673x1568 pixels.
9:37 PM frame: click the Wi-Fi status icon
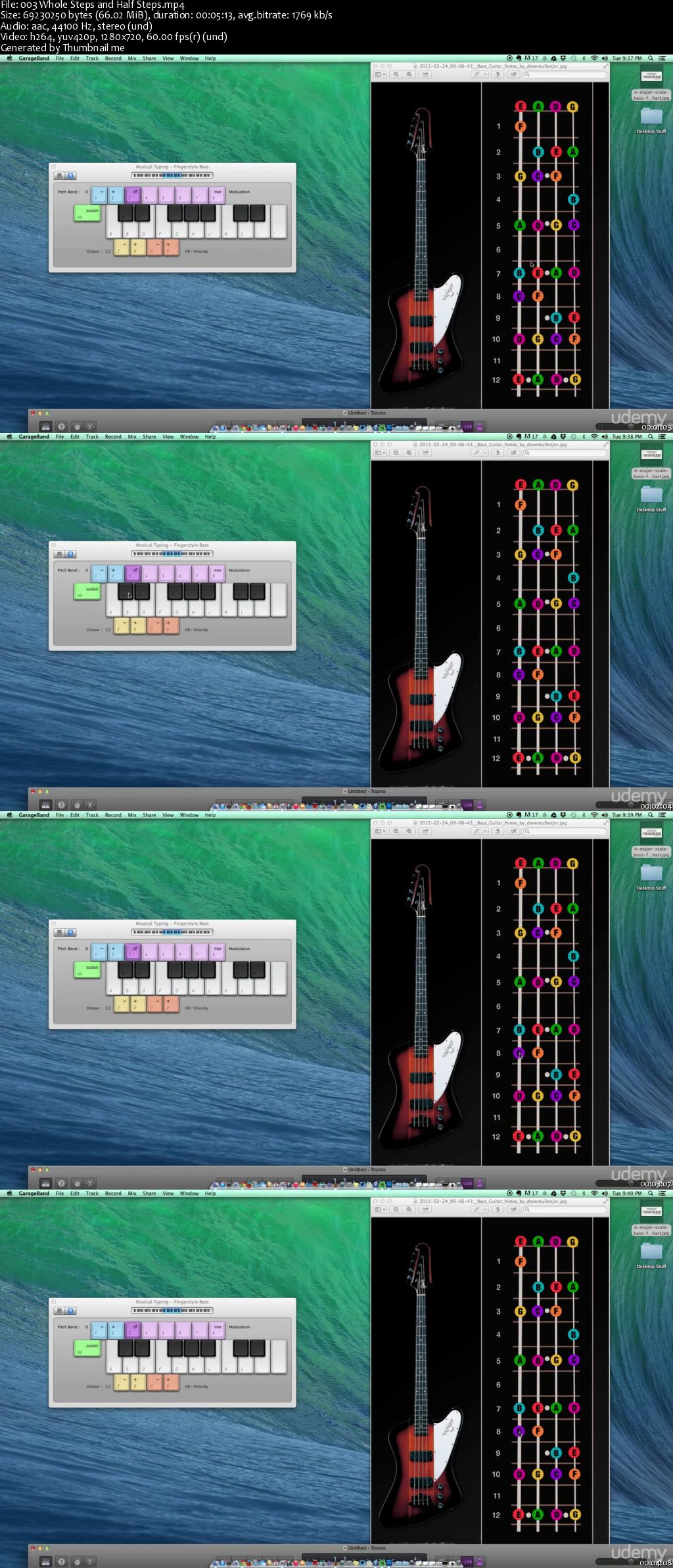[595, 58]
